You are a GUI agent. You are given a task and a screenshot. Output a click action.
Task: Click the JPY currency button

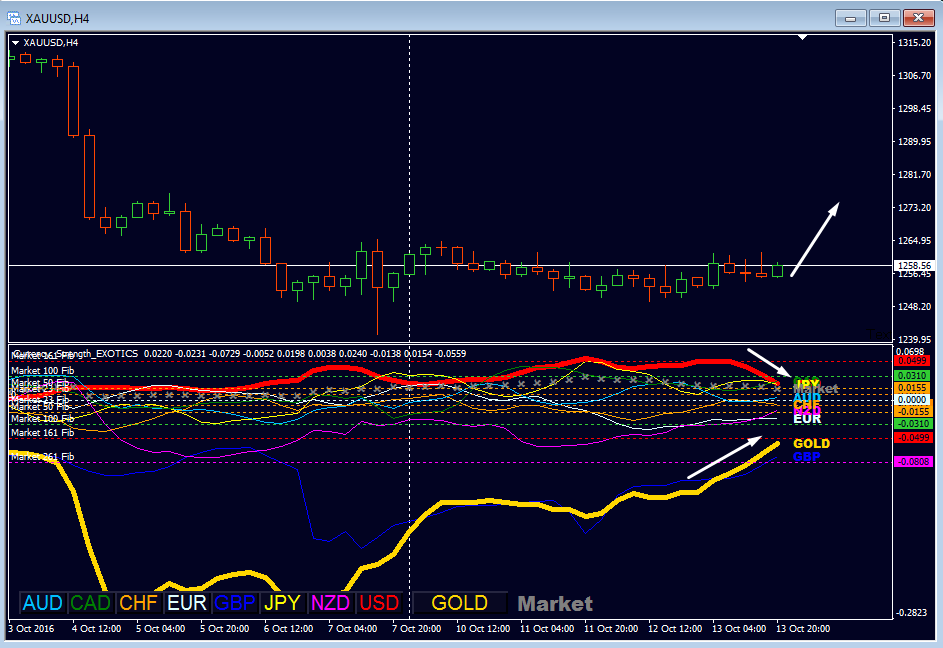tap(282, 603)
